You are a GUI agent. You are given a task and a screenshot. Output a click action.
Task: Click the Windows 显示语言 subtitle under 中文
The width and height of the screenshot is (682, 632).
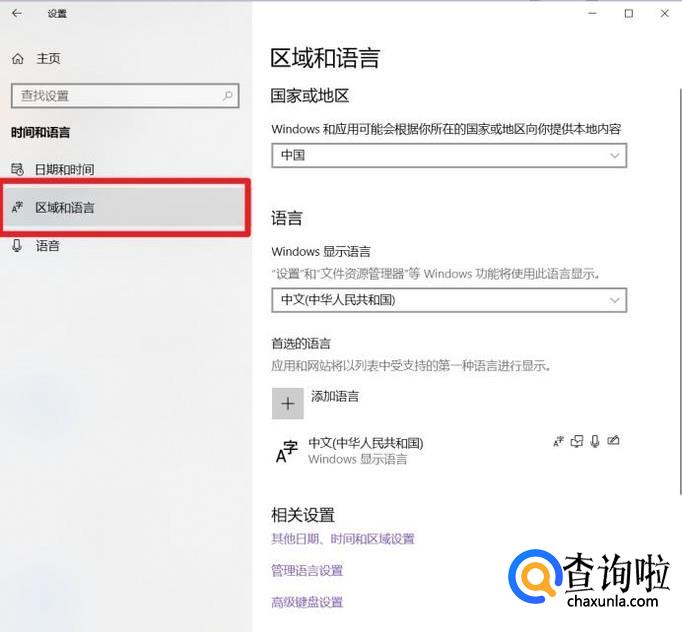pyautogui.click(x=358, y=459)
